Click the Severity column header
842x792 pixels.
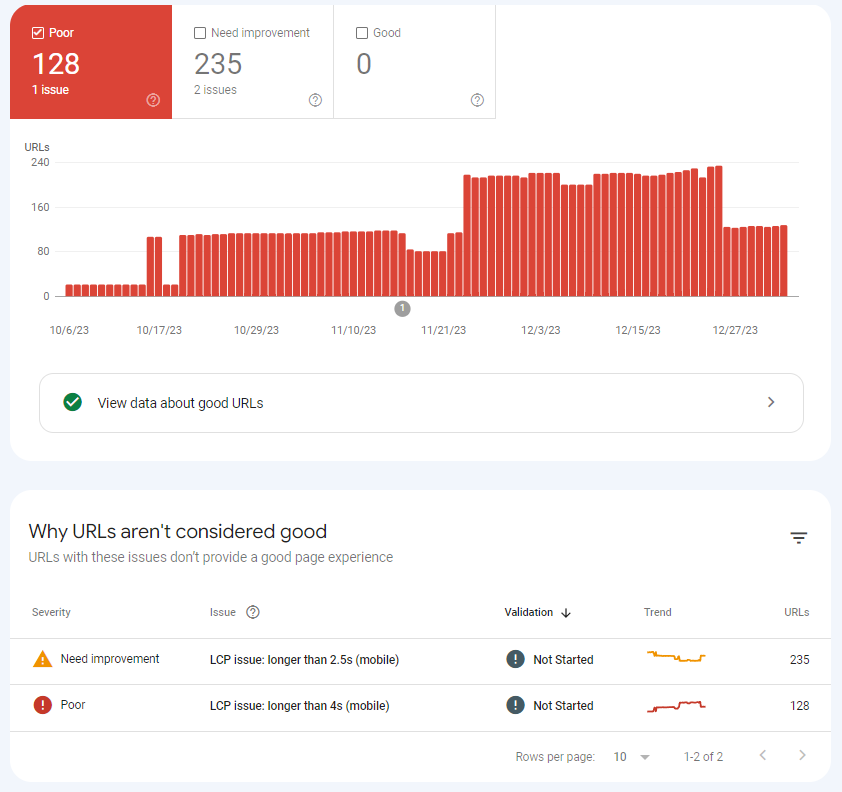click(x=51, y=612)
